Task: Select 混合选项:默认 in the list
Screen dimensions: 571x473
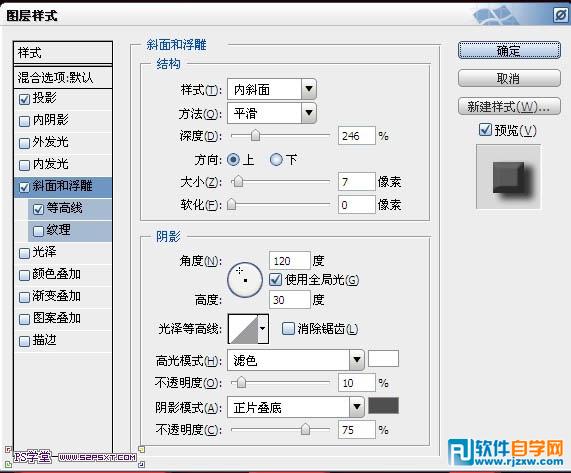Action: coord(63,77)
